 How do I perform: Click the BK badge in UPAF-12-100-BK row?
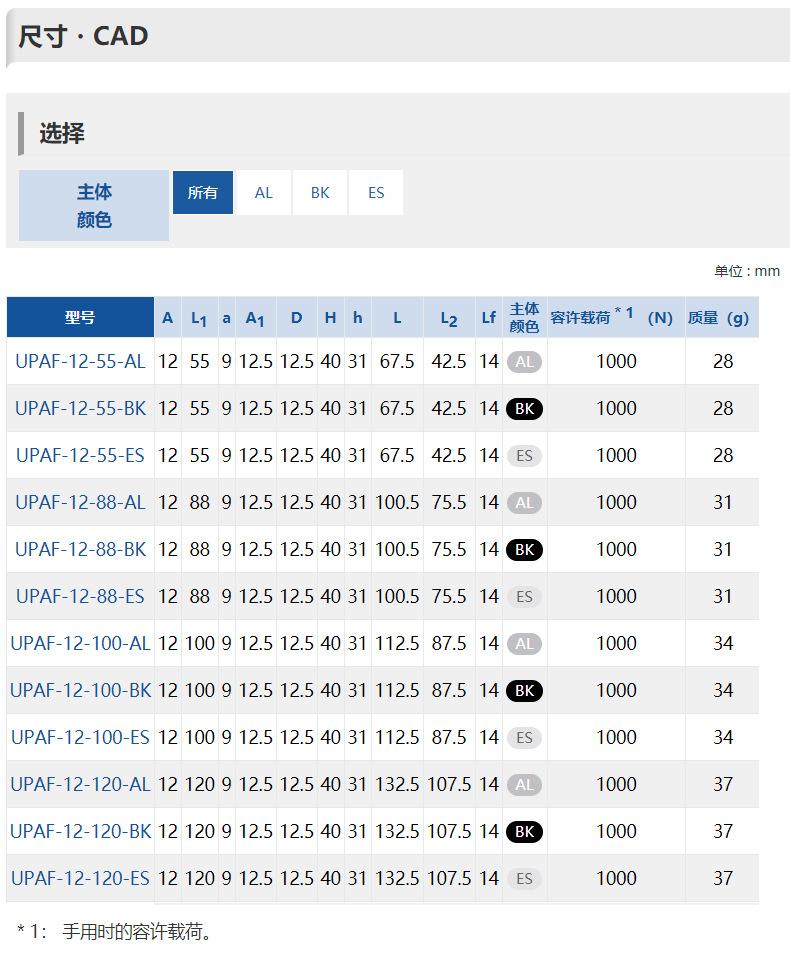[524, 691]
